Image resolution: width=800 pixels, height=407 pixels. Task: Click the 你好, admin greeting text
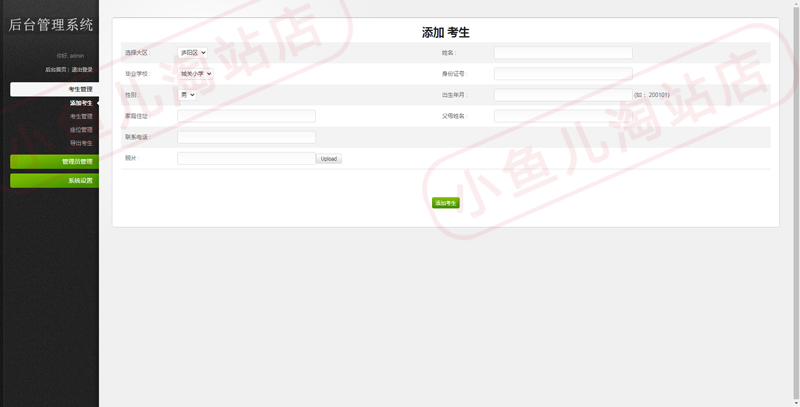pyautogui.click(x=70, y=56)
